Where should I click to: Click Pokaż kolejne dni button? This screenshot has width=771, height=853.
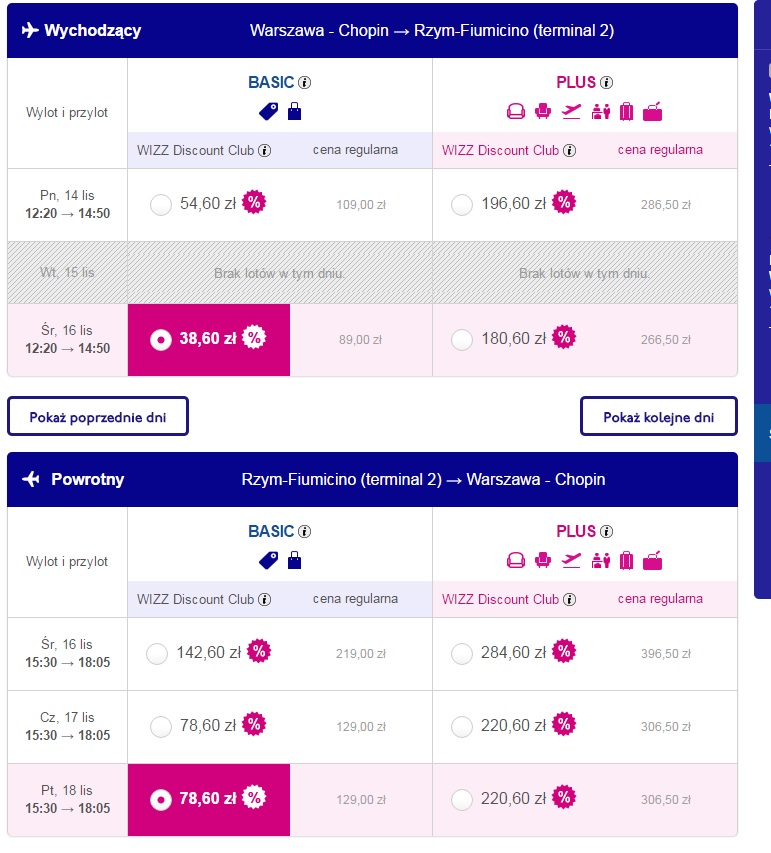tap(658, 417)
